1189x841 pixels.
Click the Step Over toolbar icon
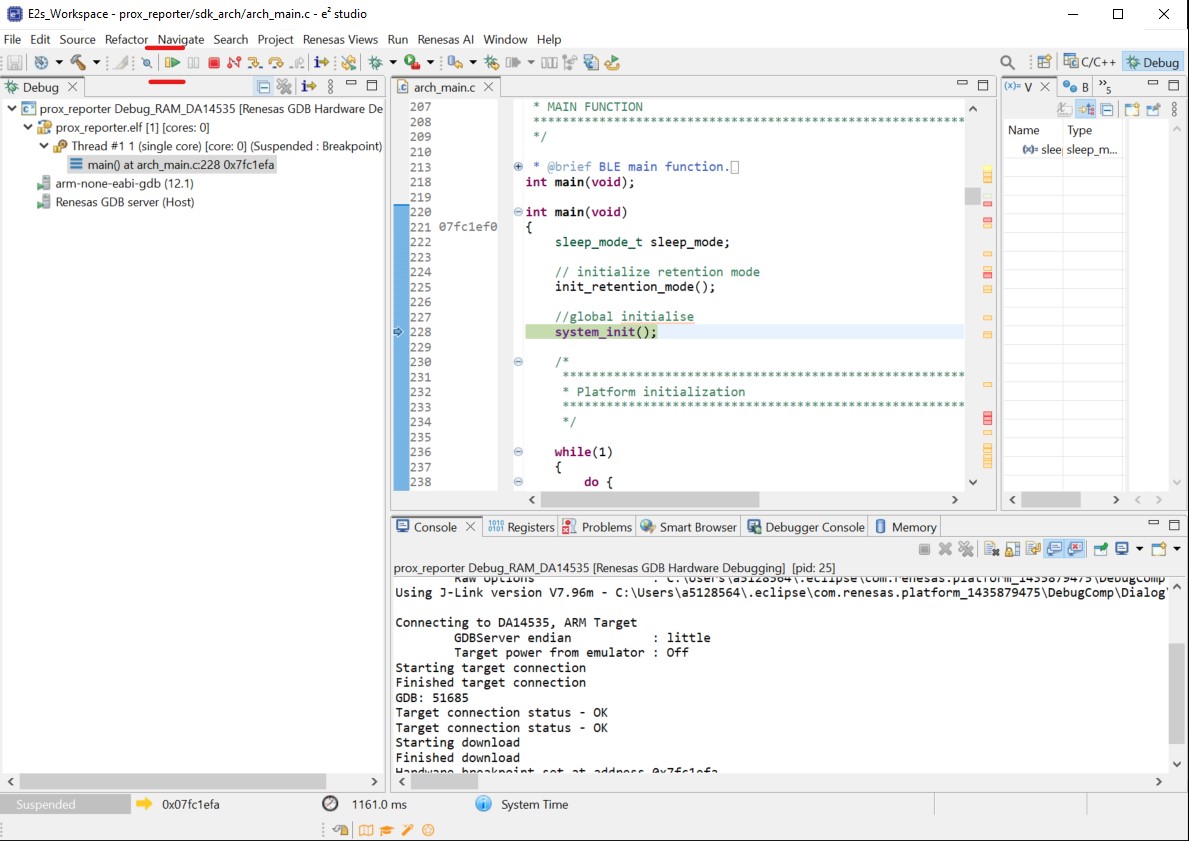[x=276, y=62]
